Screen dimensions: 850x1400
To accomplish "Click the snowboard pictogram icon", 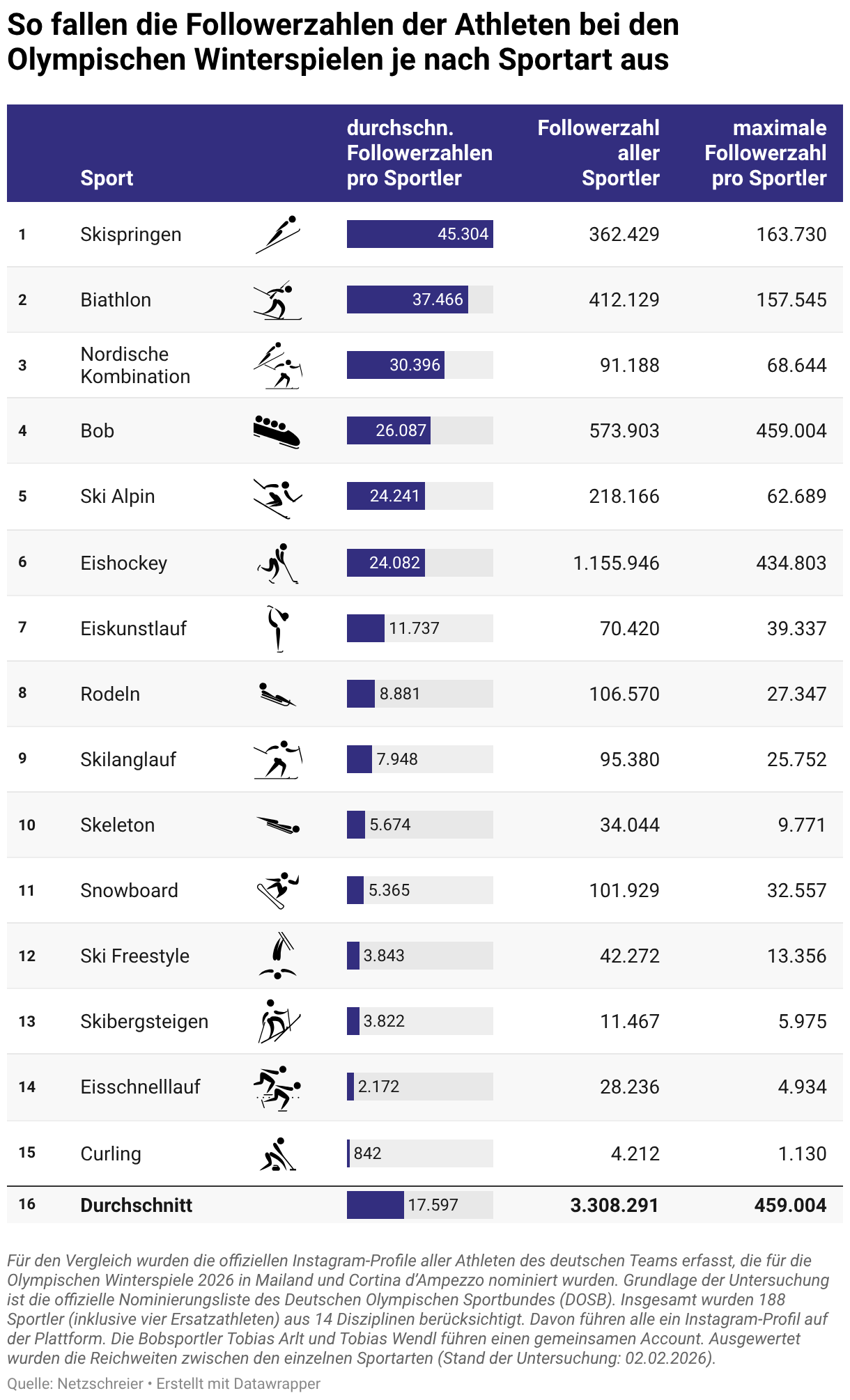I will point(277,890).
